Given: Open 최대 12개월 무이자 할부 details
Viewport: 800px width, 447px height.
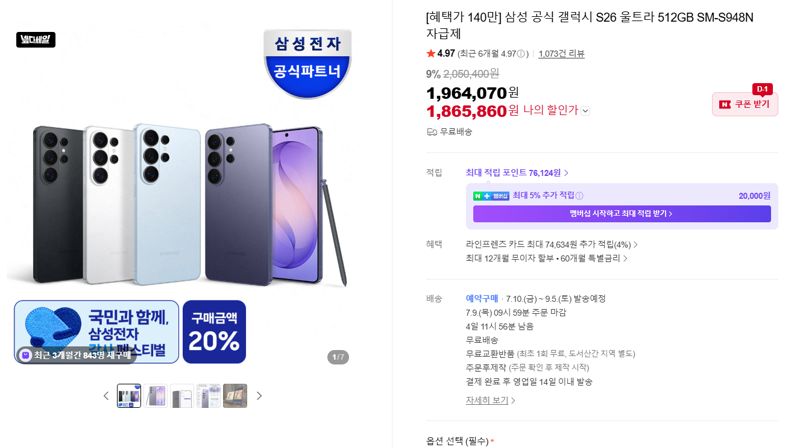Looking at the screenshot, I should click(546, 258).
